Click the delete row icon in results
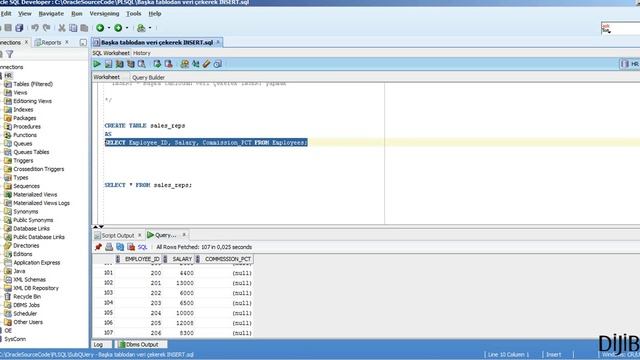The image size is (640, 360). coord(131,247)
